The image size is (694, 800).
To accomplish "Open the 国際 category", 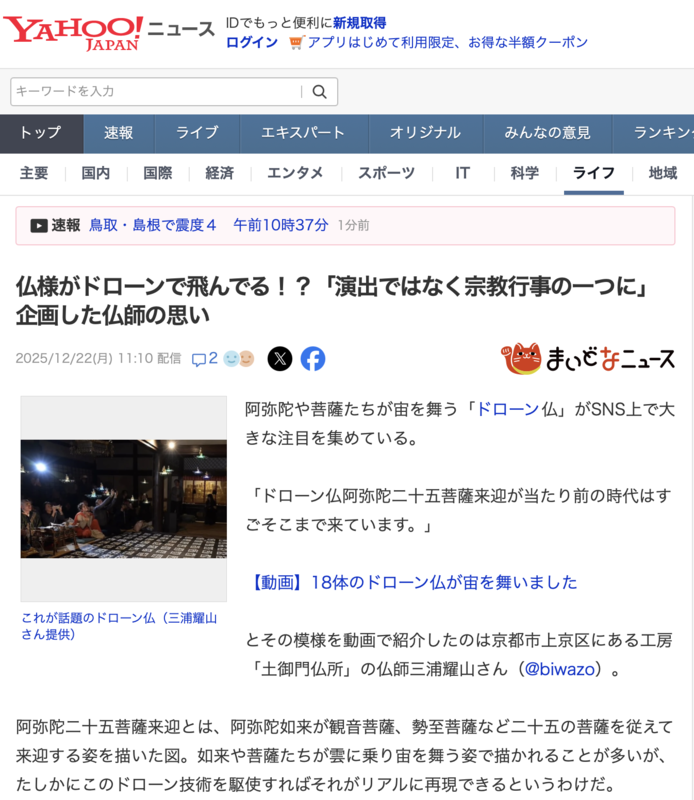I will [x=158, y=173].
